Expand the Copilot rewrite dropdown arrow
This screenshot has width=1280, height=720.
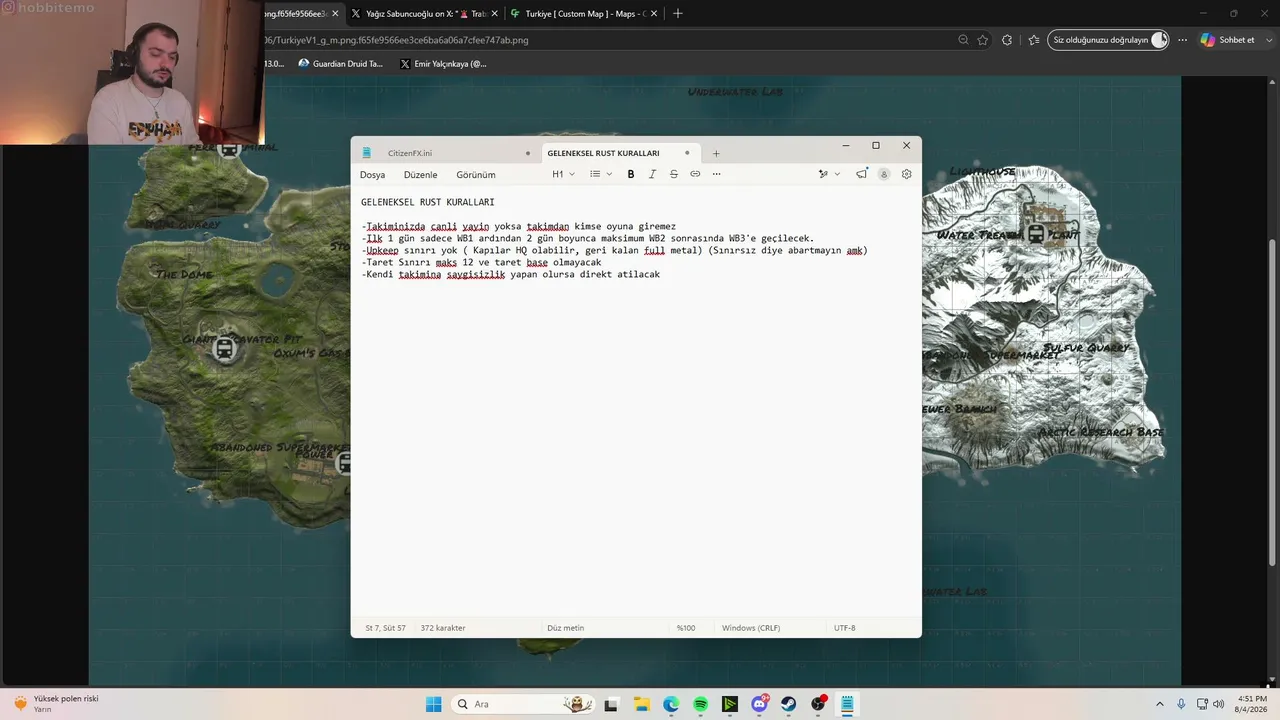click(837, 174)
